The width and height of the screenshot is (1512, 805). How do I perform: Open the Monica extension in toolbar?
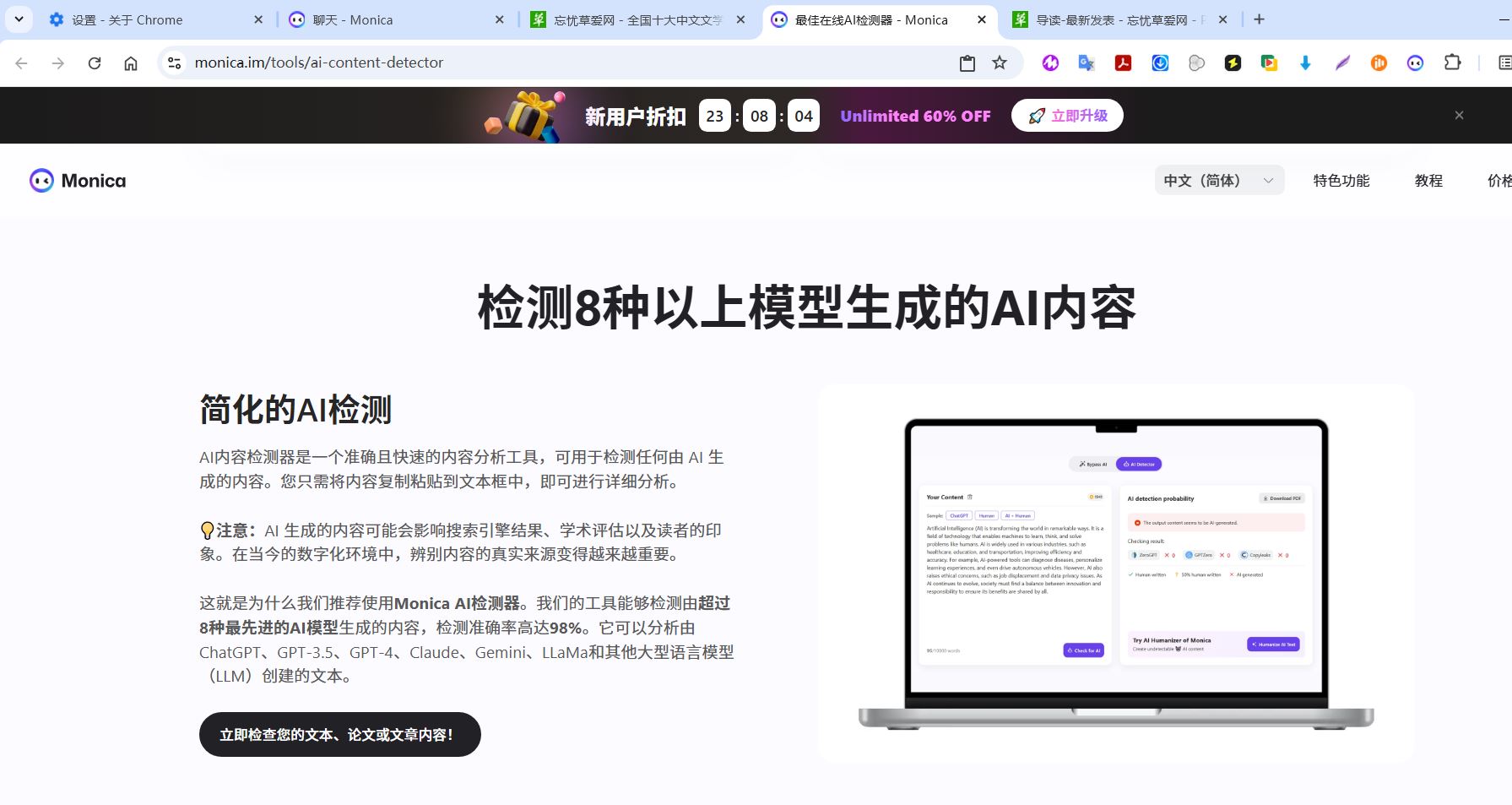pyautogui.click(x=1415, y=63)
